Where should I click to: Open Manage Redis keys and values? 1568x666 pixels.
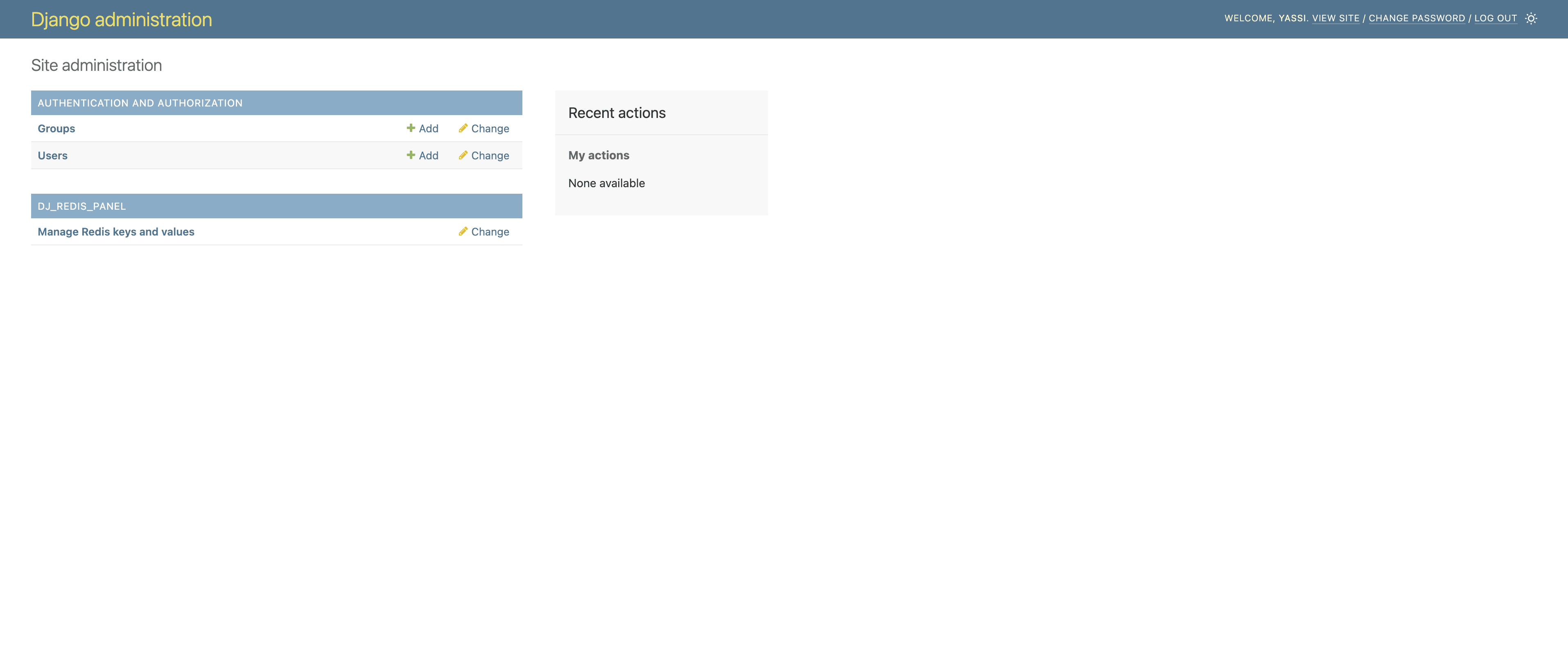click(115, 232)
